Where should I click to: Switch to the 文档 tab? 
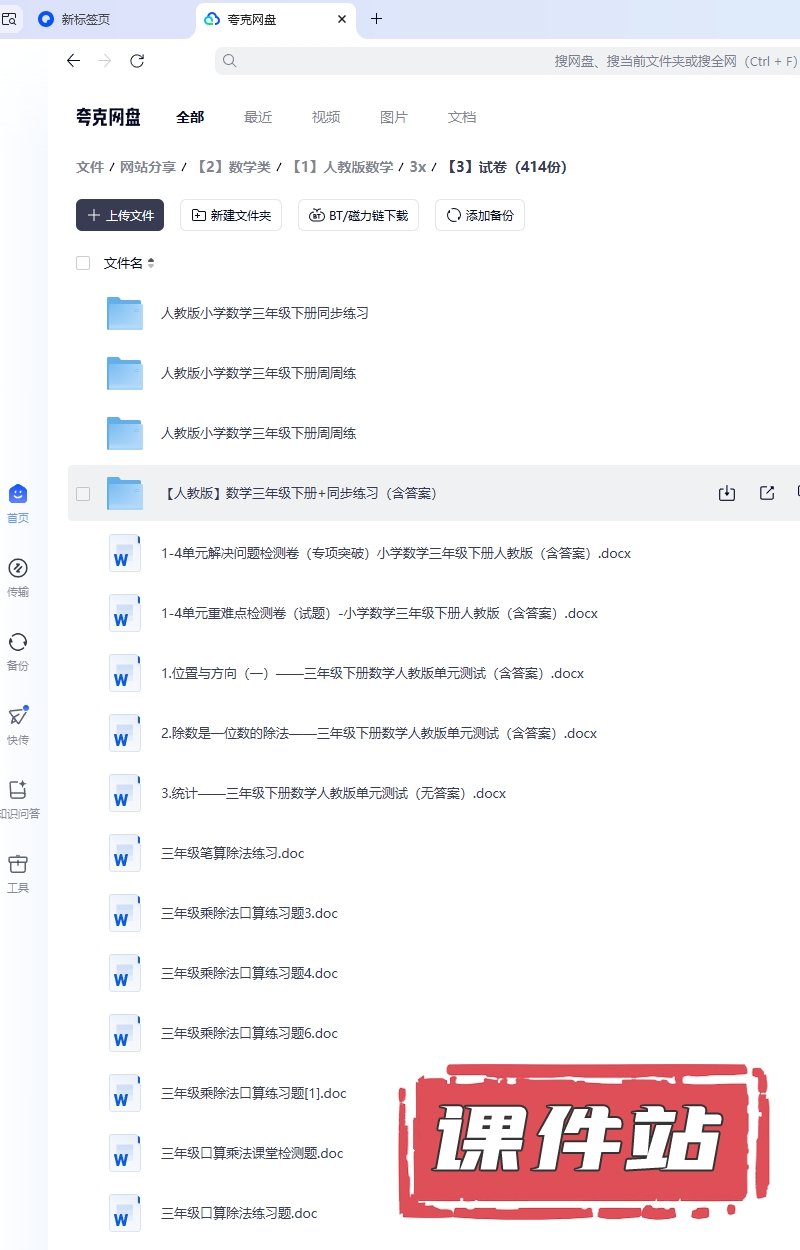(x=462, y=117)
